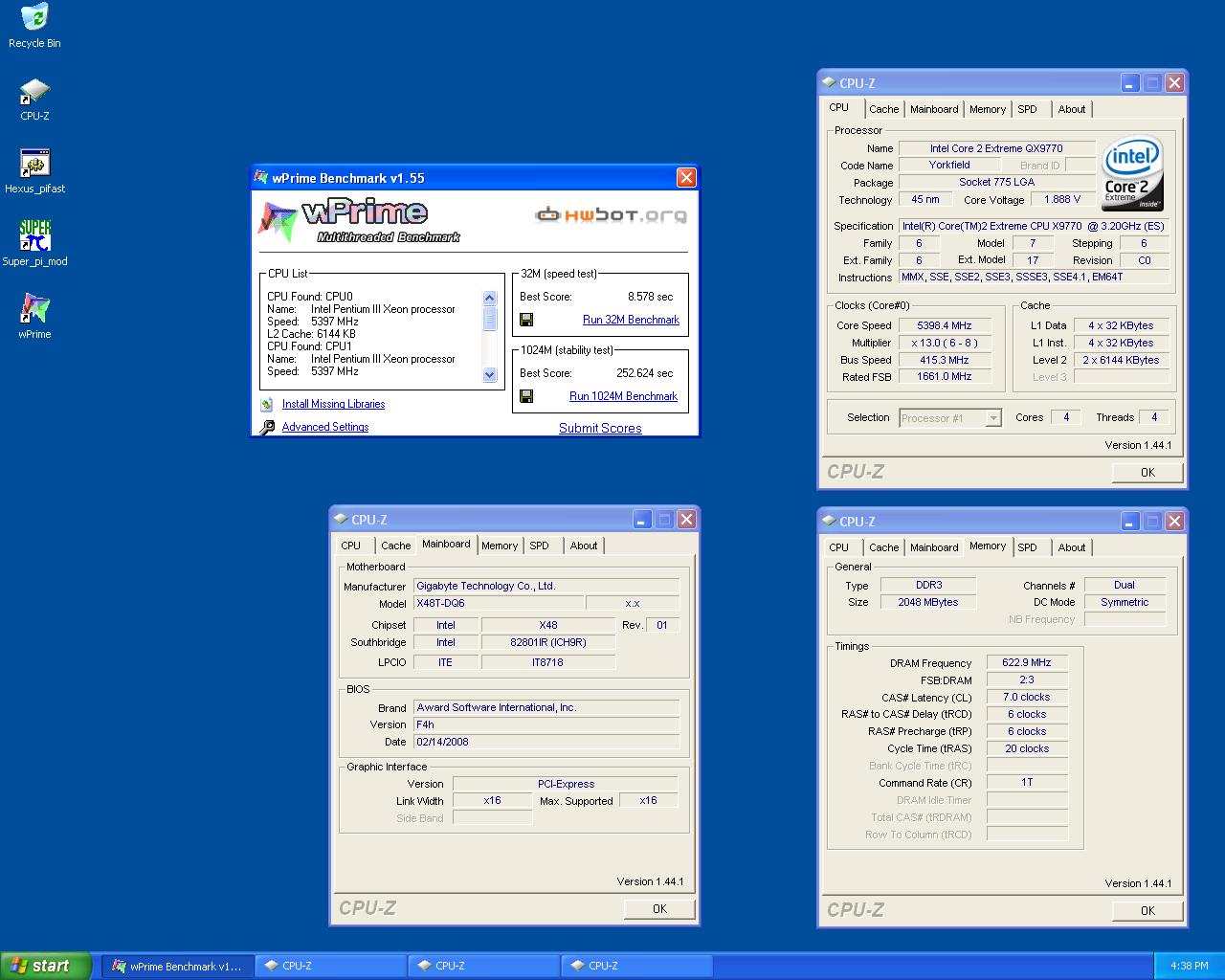Viewport: 1225px width, 980px height.
Task: Click OK in the Memory CPU-Z window
Action: pos(1147,911)
